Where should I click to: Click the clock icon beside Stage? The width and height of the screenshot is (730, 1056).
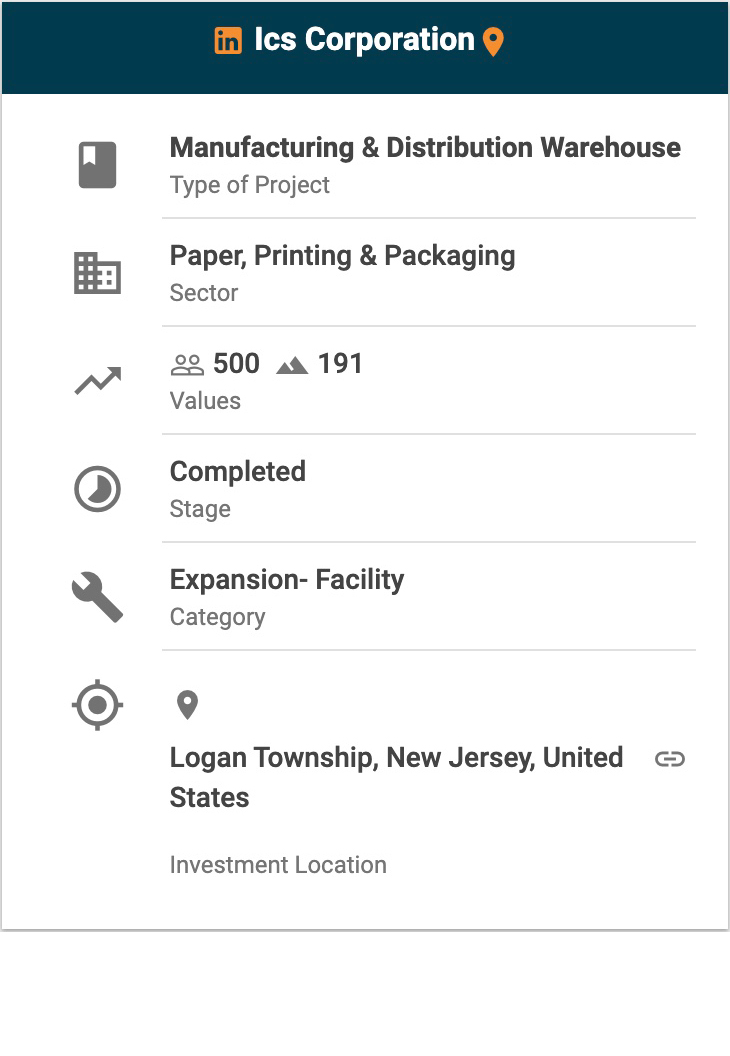[98, 490]
